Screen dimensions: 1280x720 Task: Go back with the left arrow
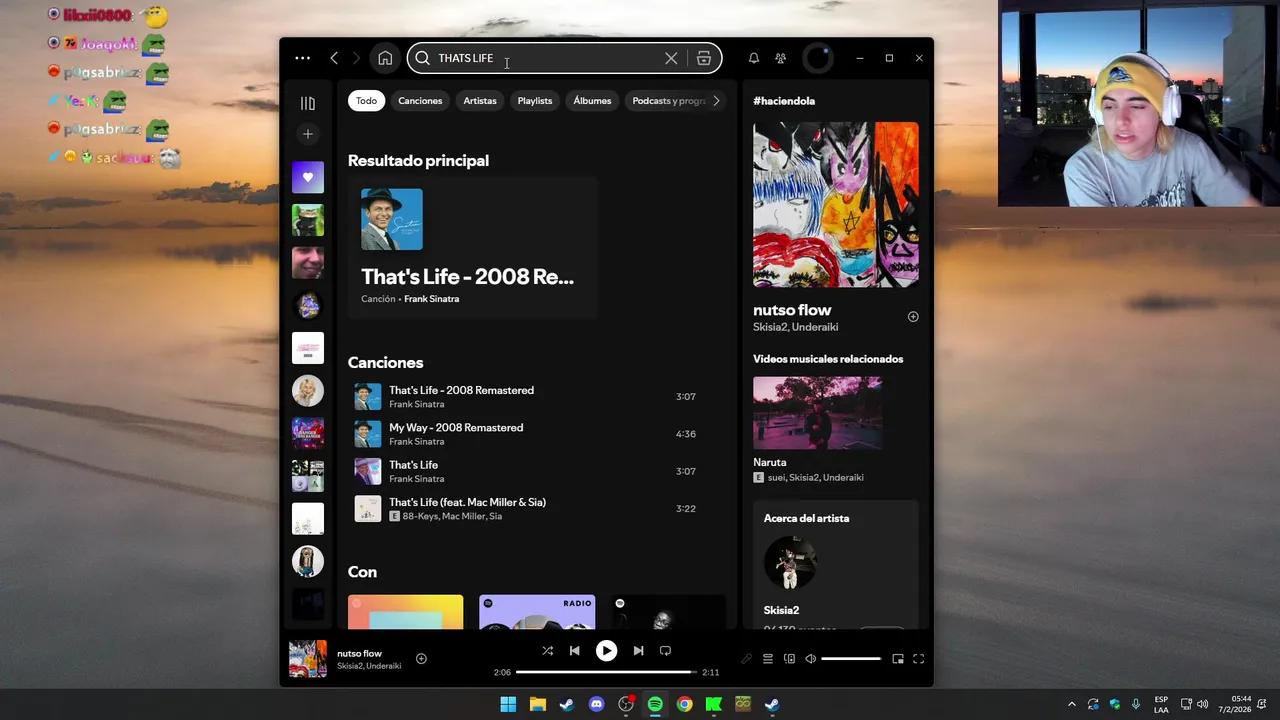pyautogui.click(x=334, y=58)
